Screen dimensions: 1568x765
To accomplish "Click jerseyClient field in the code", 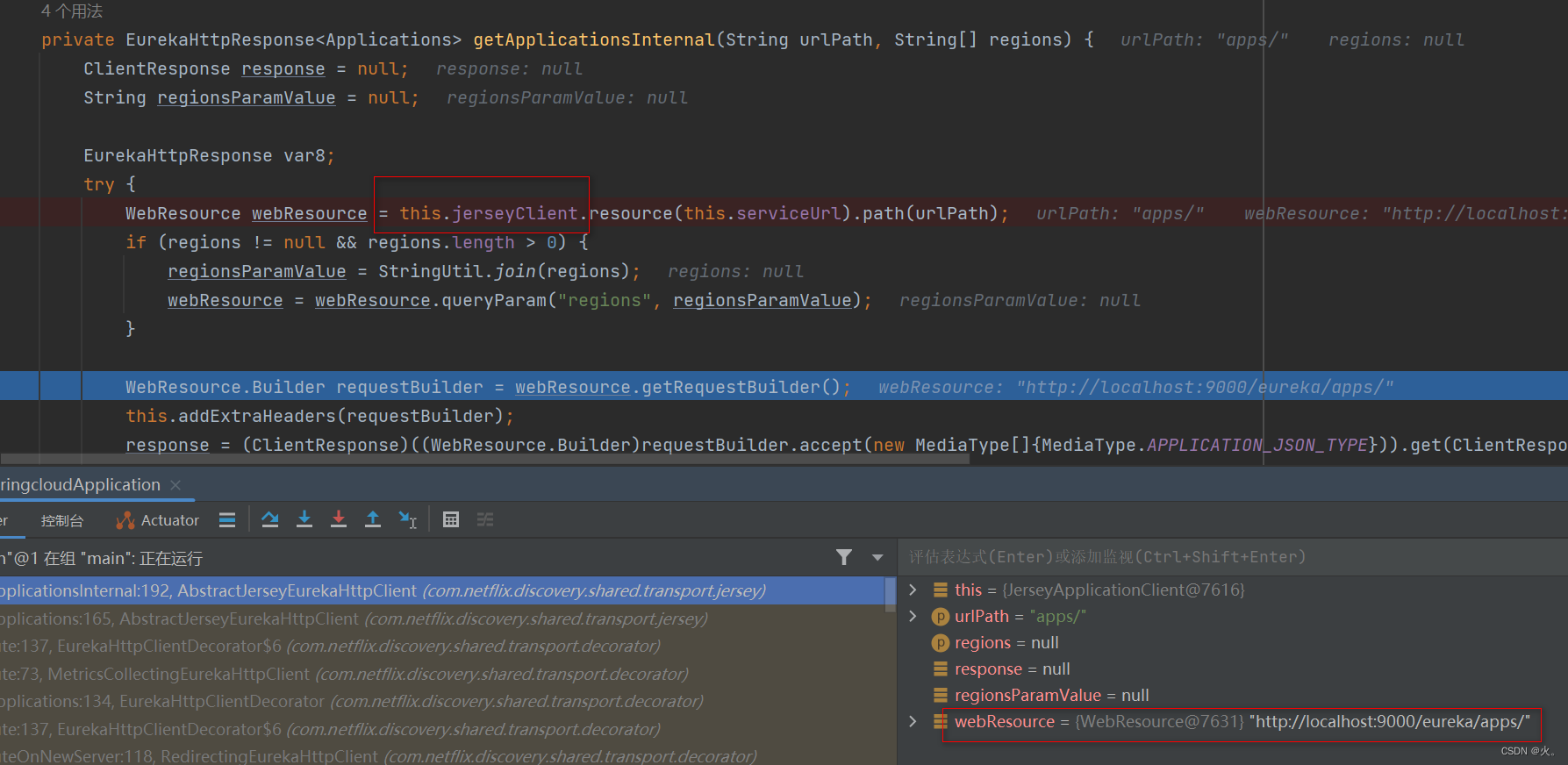I will coord(515,213).
